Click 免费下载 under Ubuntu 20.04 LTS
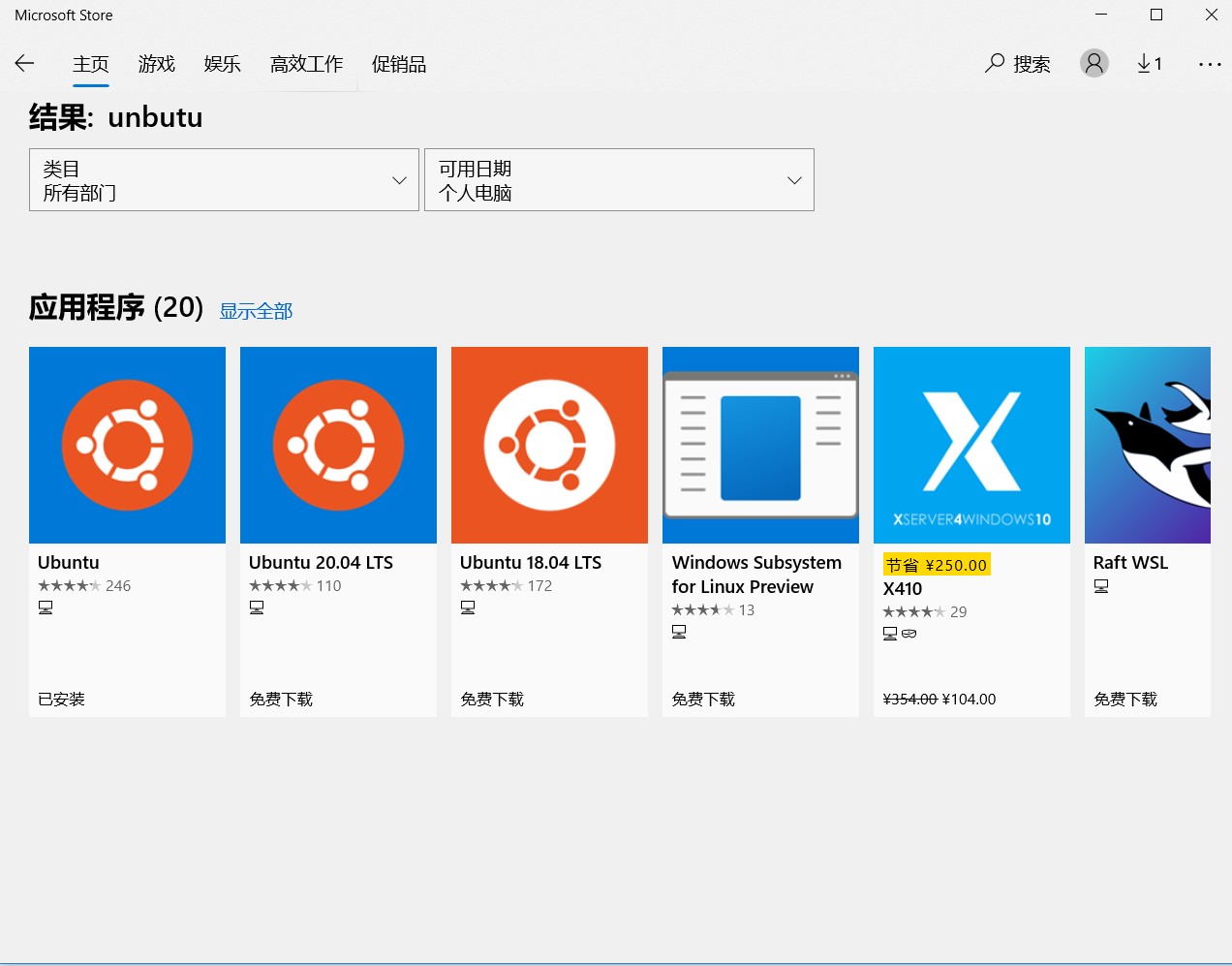Viewport: 1232px width, 966px height. click(281, 699)
